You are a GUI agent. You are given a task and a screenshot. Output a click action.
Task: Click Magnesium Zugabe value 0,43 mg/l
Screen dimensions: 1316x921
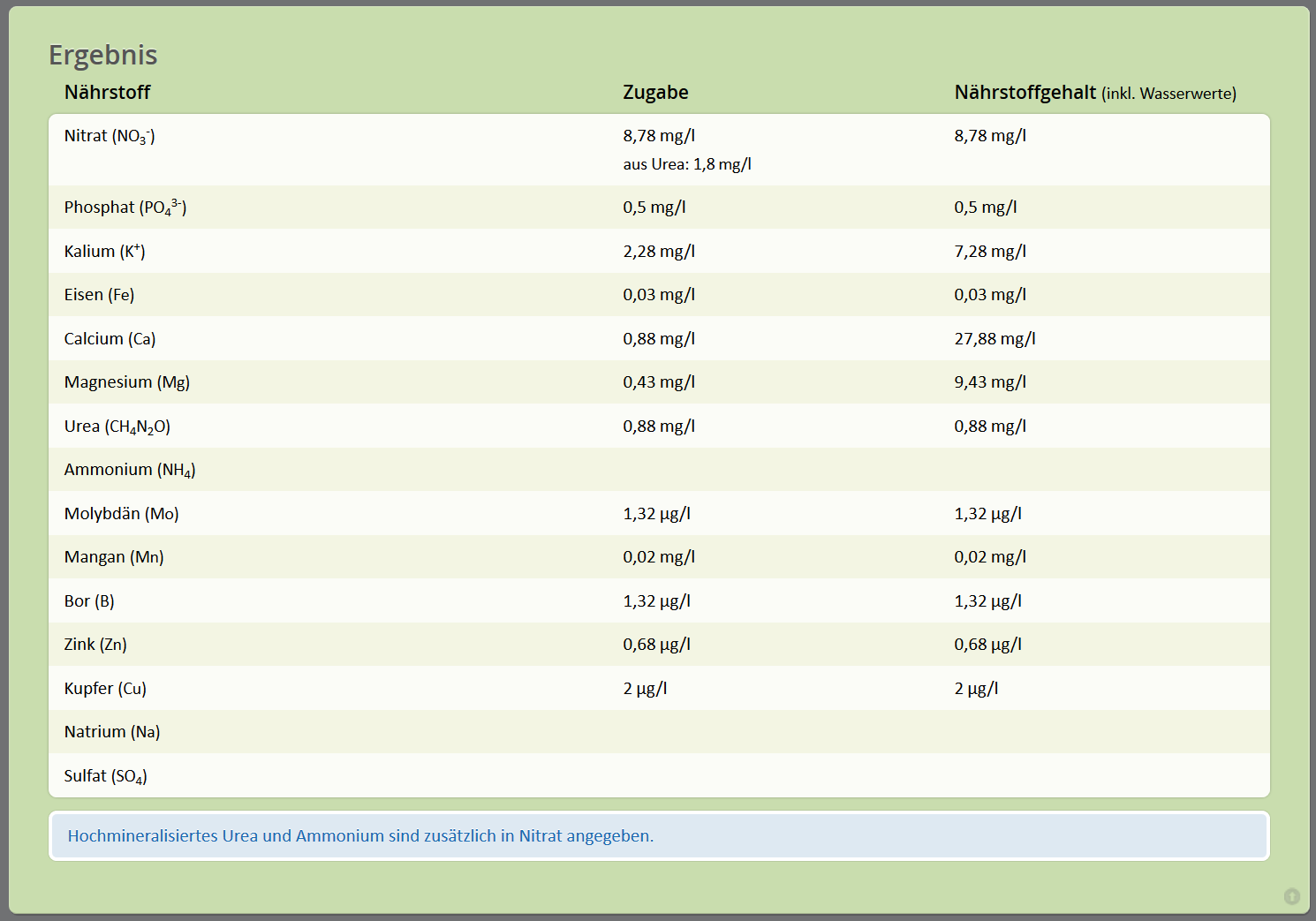tap(659, 382)
